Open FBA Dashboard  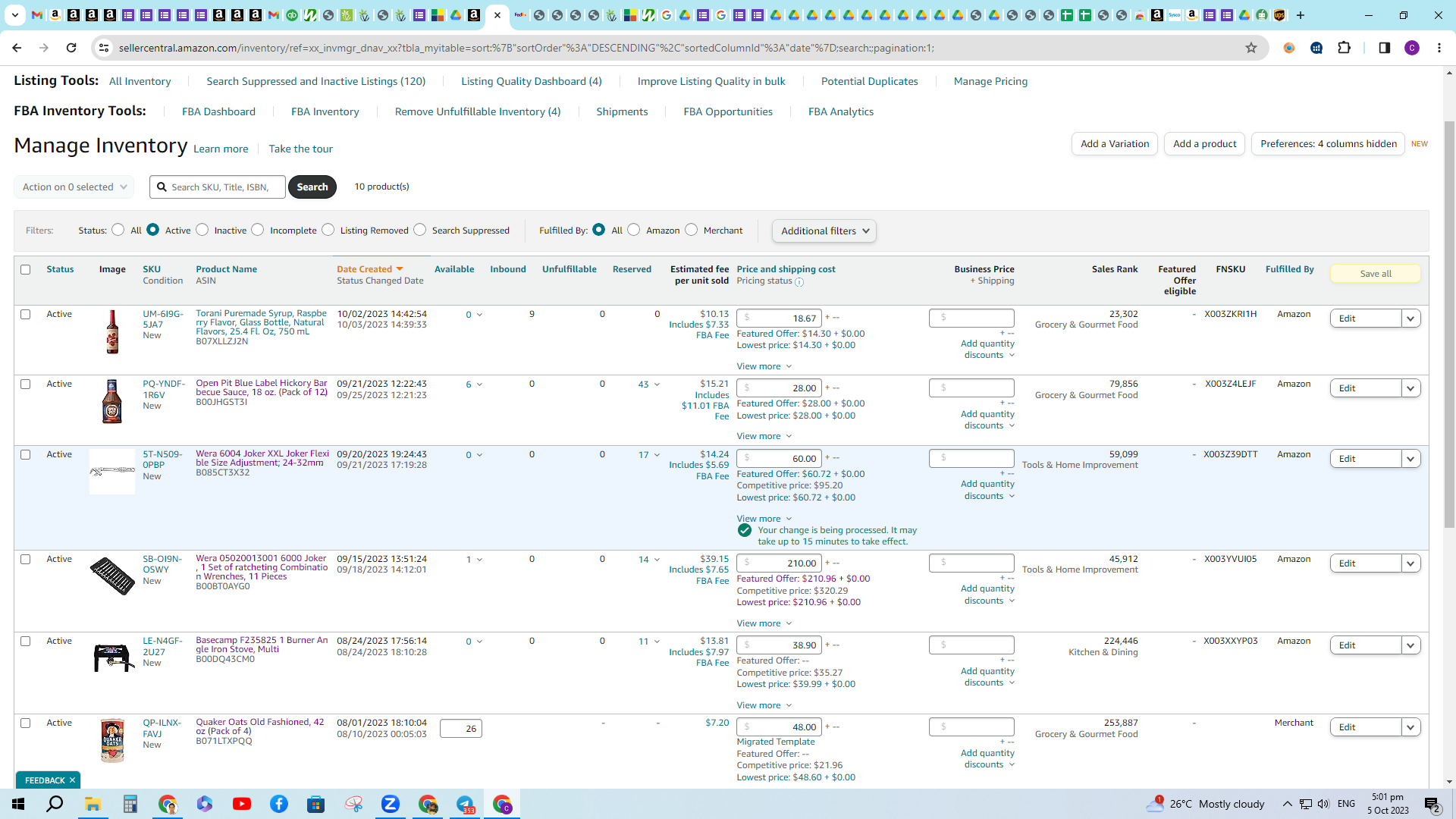[x=218, y=111]
